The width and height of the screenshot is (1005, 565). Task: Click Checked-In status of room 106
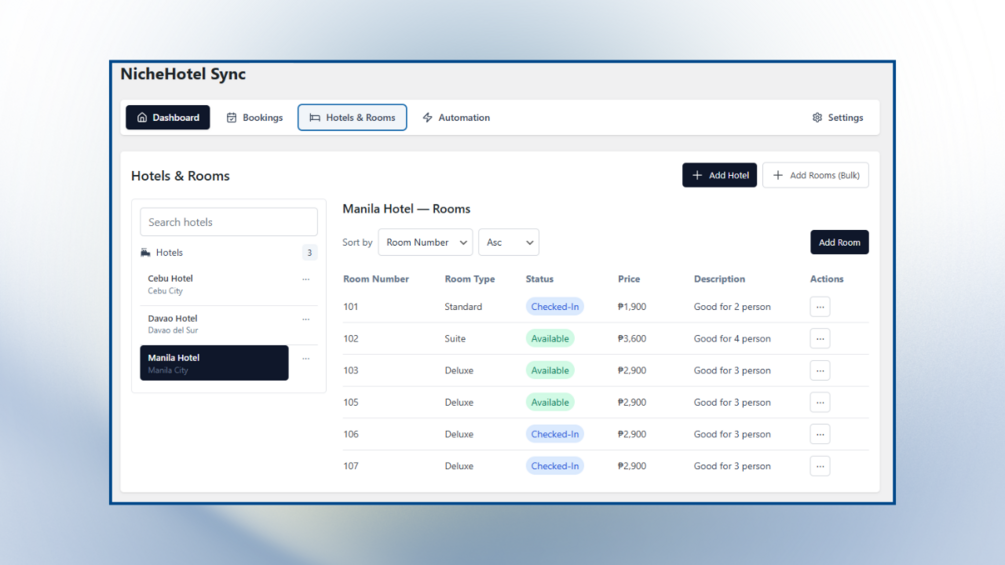(554, 434)
